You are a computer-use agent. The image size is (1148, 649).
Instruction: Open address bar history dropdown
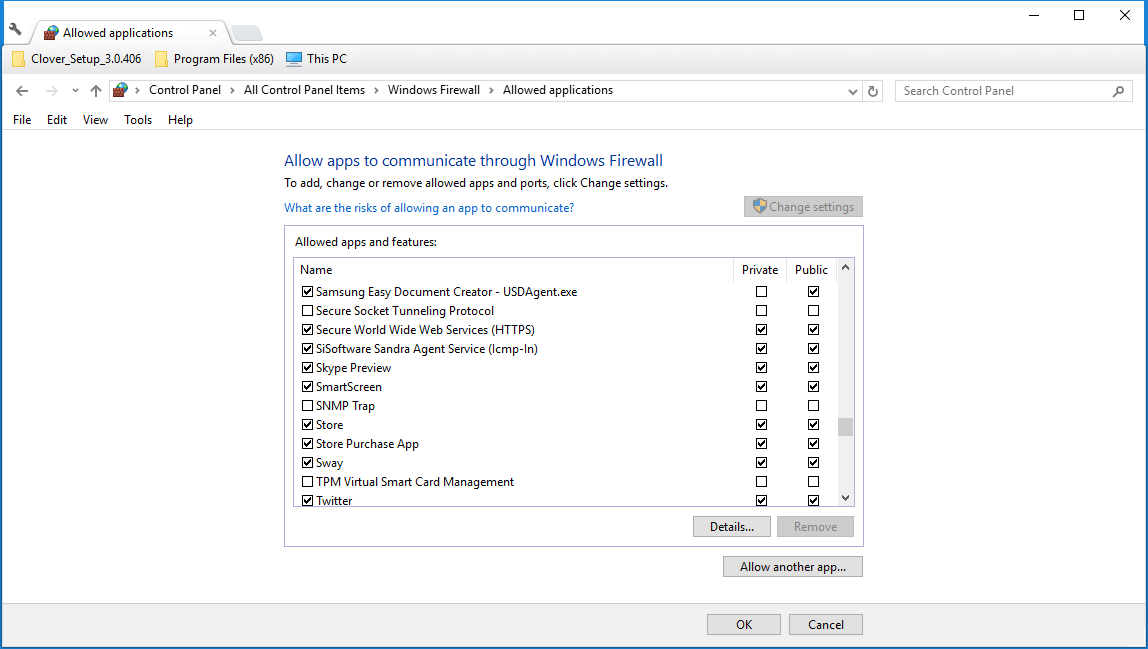(852, 91)
